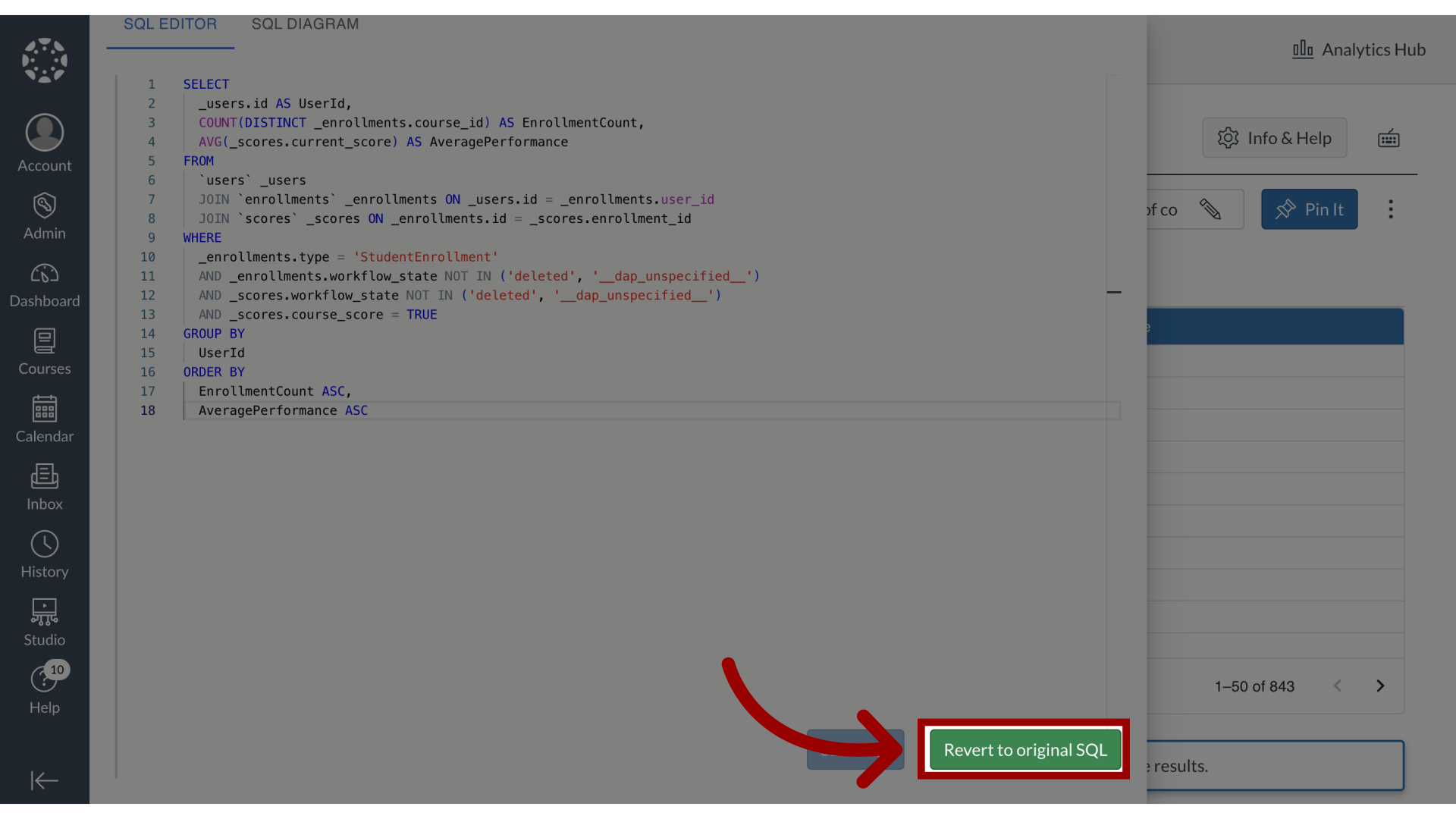Open Studio workspace

click(x=44, y=621)
